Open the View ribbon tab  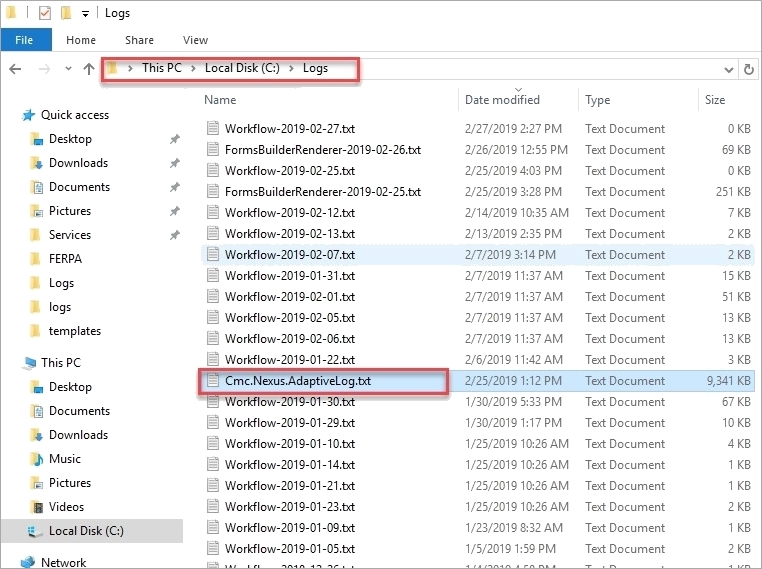click(195, 40)
